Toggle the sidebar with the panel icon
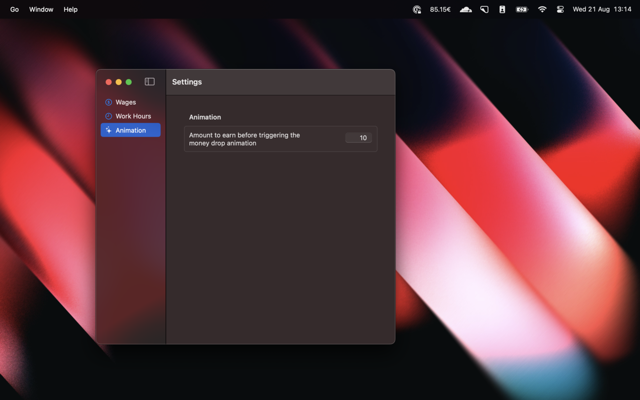640x400 pixels. point(150,82)
